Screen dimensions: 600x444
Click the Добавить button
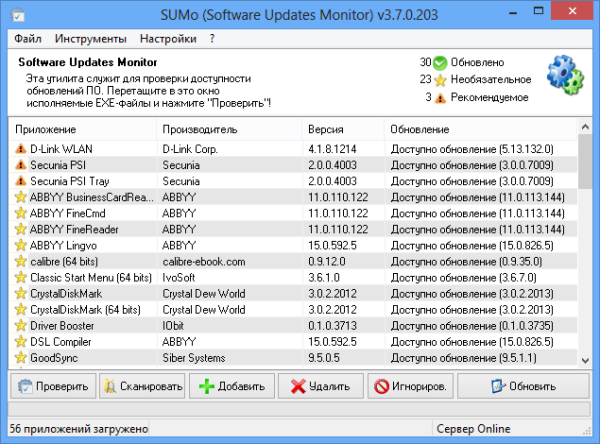click(232, 387)
